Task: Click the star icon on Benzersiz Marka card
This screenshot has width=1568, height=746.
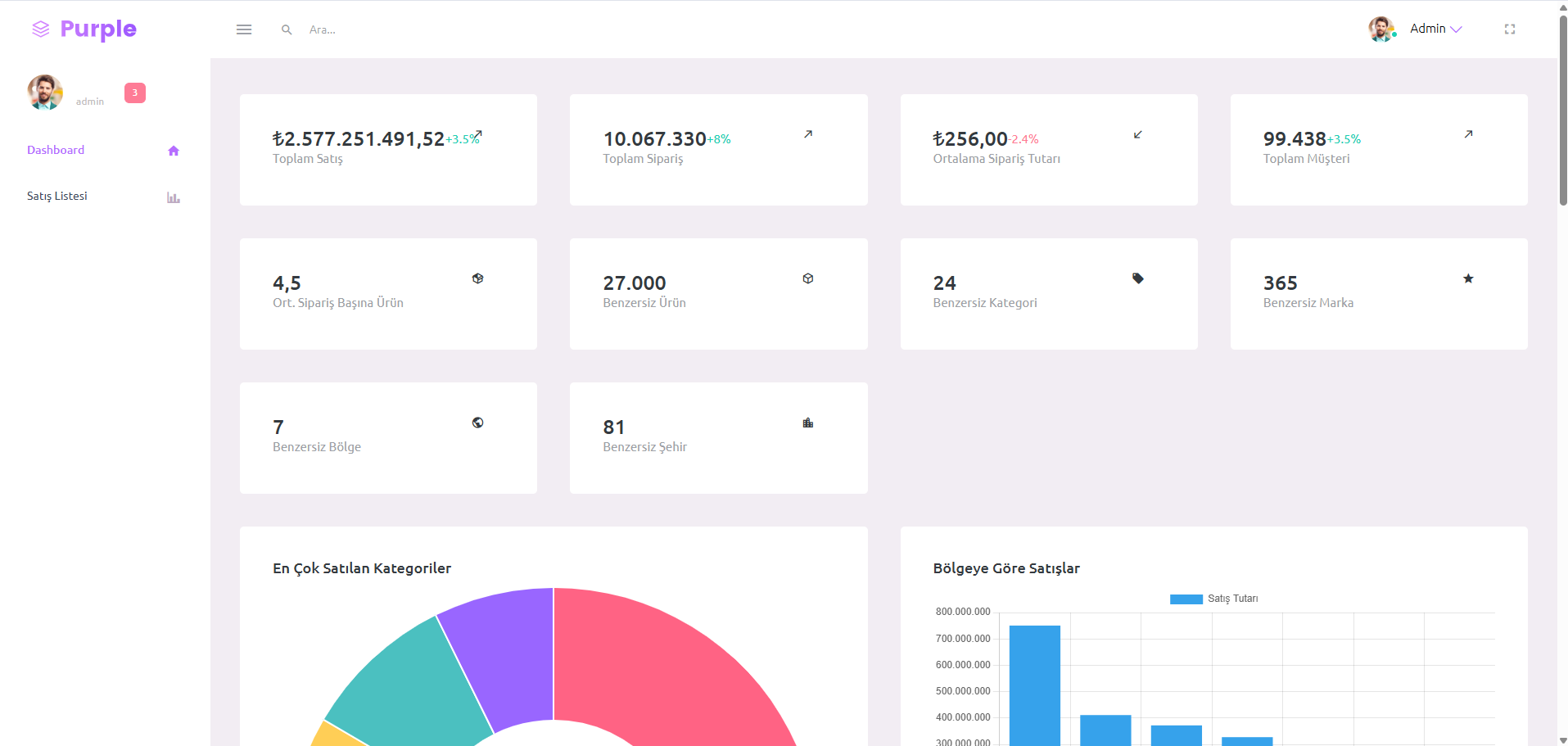Action: pos(1469,278)
